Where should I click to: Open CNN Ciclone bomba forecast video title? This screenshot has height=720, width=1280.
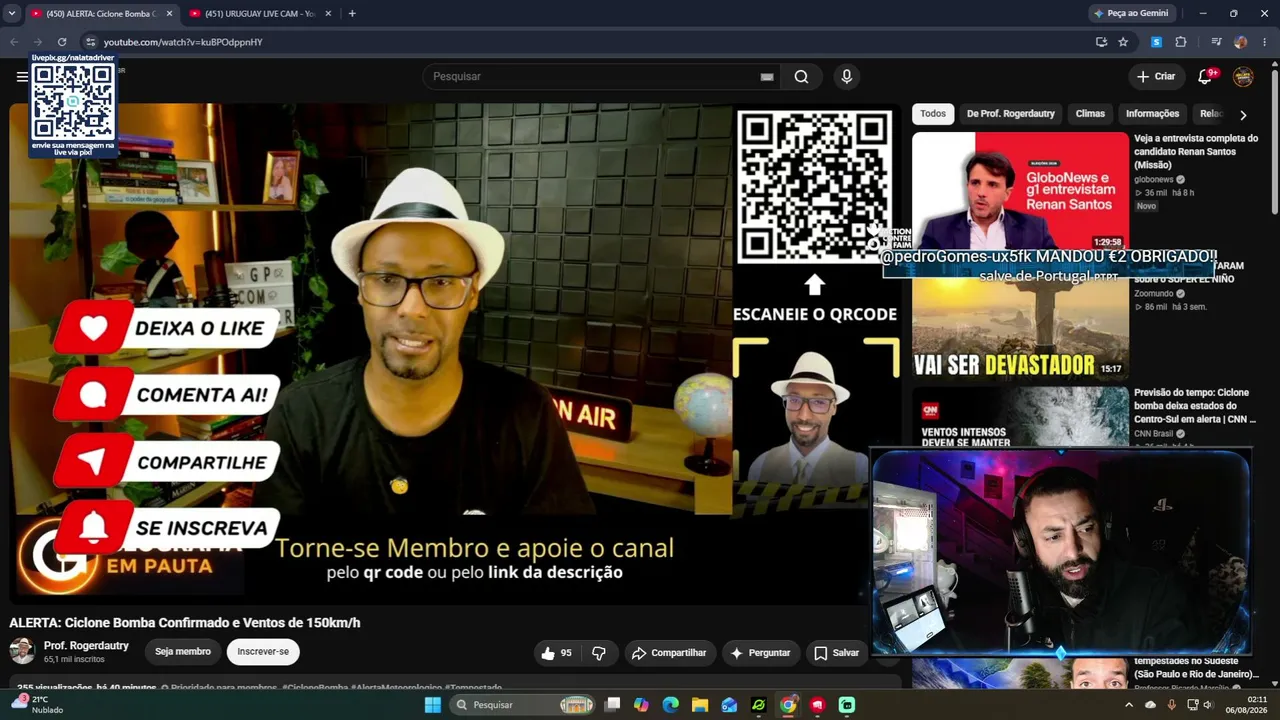point(1196,406)
